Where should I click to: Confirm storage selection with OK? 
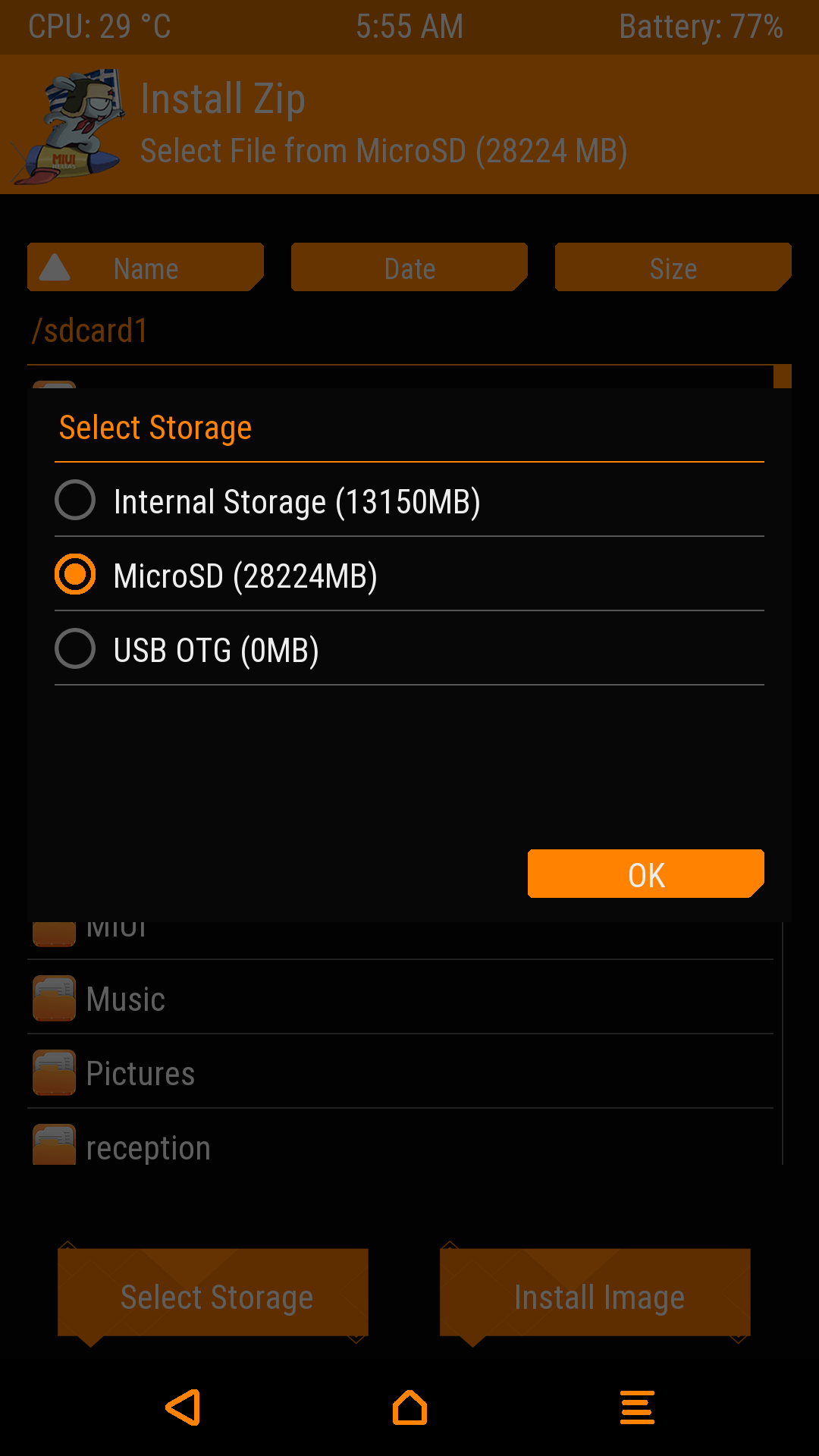[x=645, y=874]
